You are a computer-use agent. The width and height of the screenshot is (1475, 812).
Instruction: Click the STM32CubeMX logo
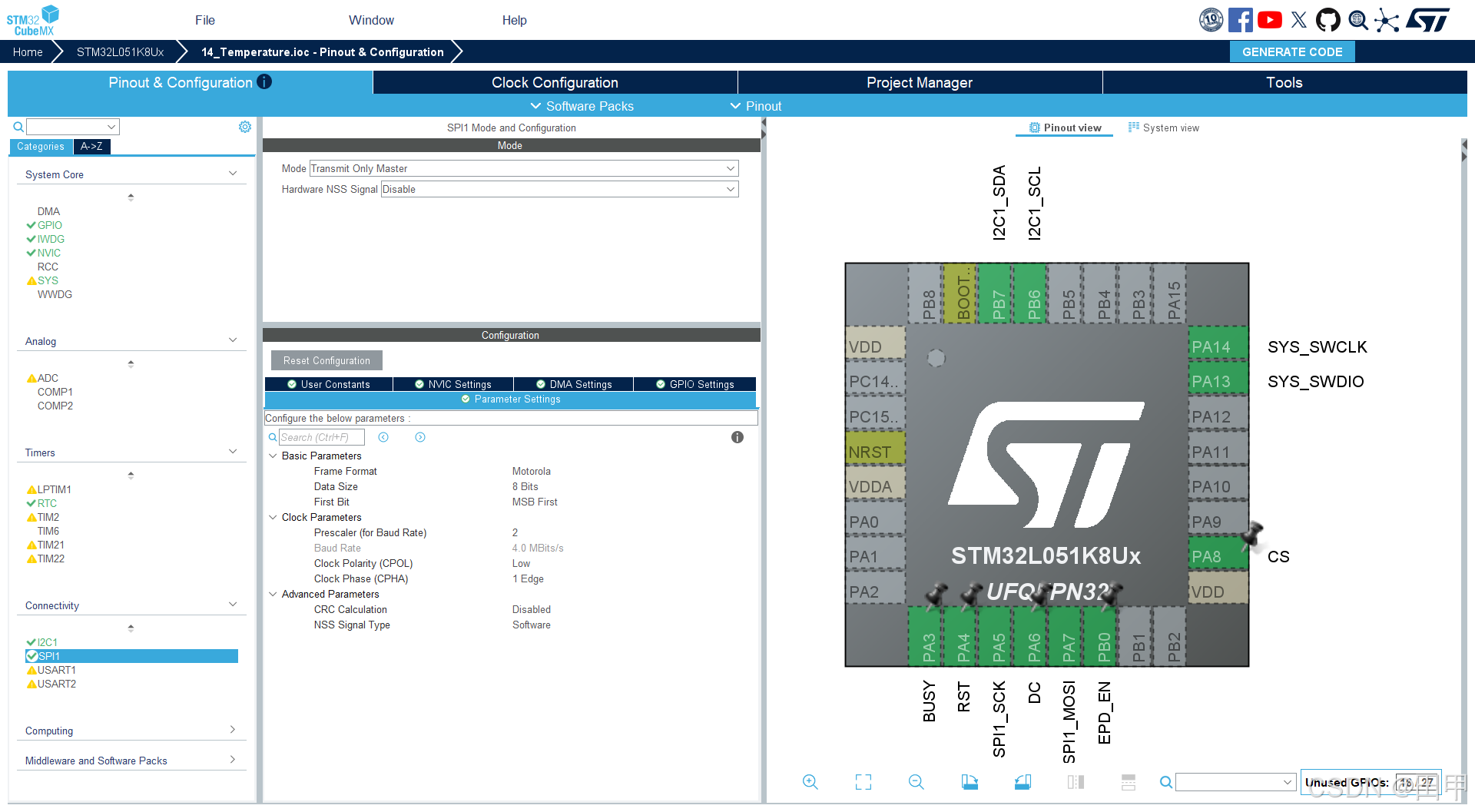coord(33,21)
